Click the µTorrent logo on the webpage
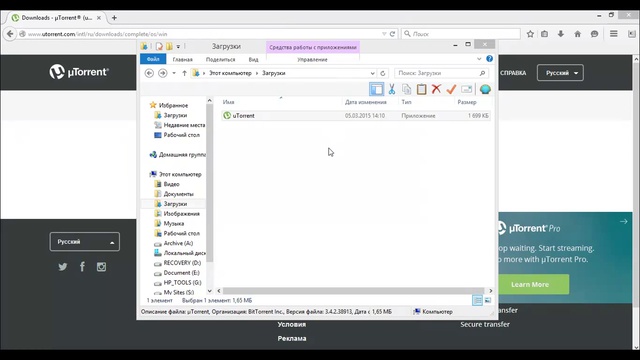The width and height of the screenshot is (640, 360). coord(79,72)
